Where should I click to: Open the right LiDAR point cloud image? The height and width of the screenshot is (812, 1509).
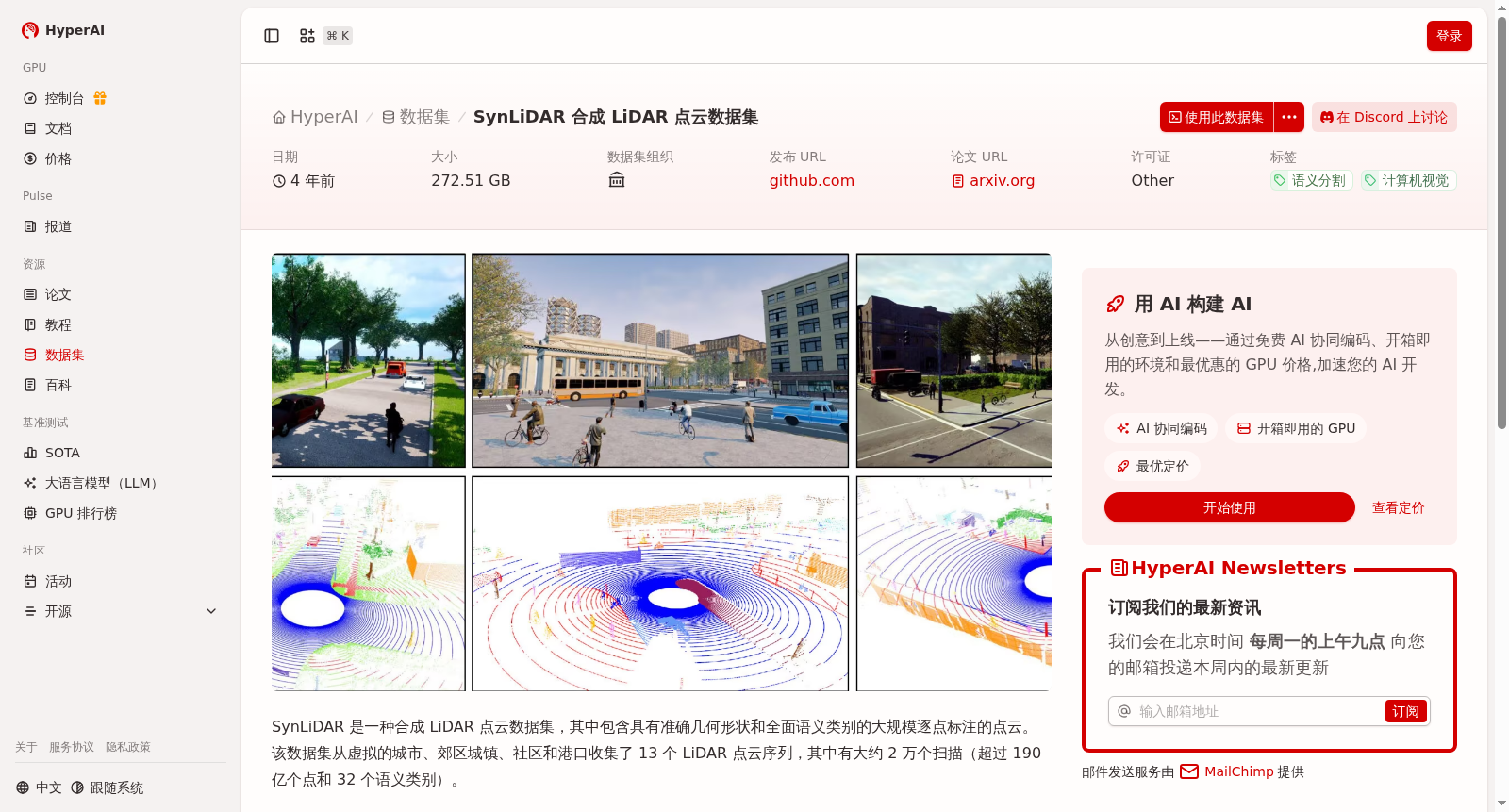tap(953, 584)
